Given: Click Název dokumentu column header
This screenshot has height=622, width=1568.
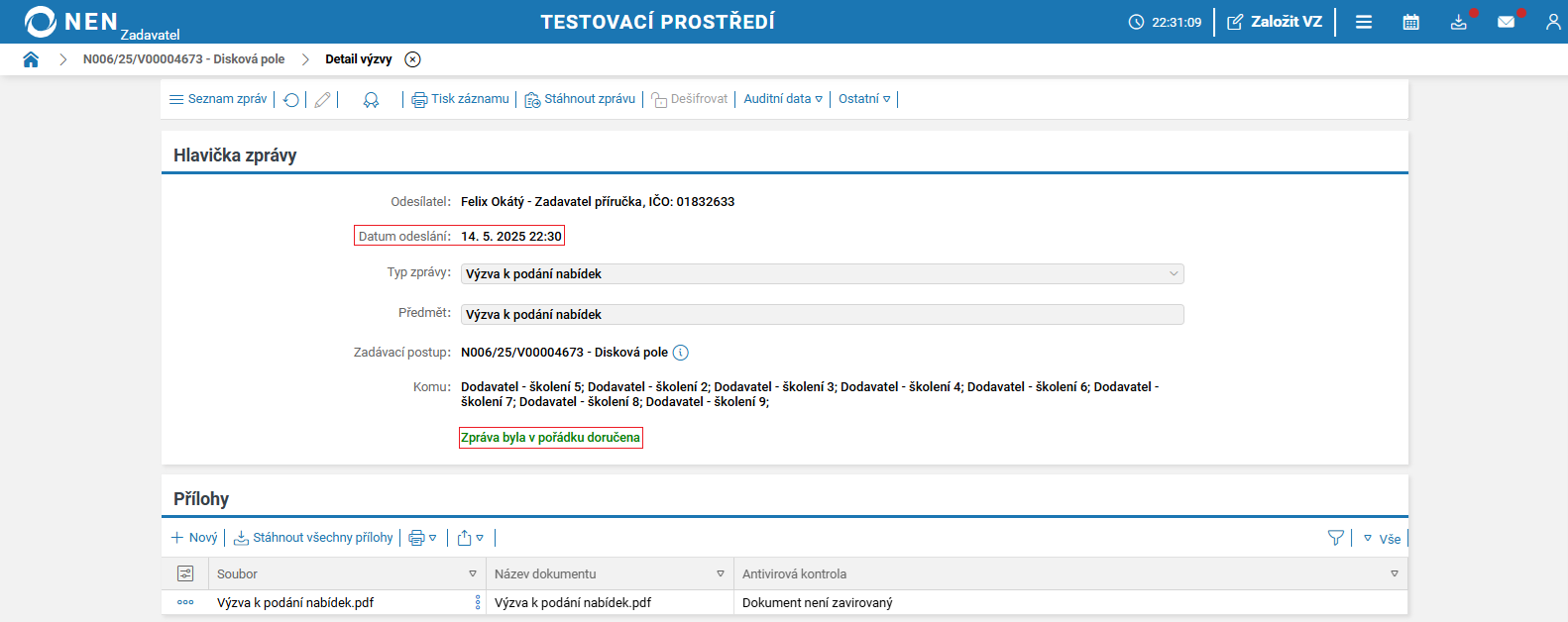Looking at the screenshot, I should (x=610, y=574).
